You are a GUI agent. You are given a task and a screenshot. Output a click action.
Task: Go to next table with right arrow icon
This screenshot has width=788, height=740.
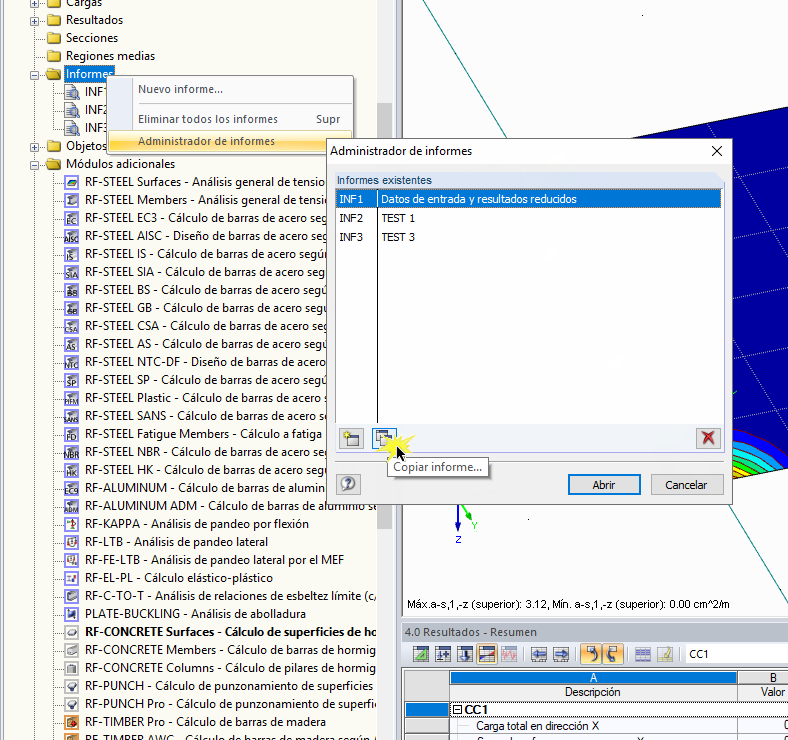click(x=561, y=654)
